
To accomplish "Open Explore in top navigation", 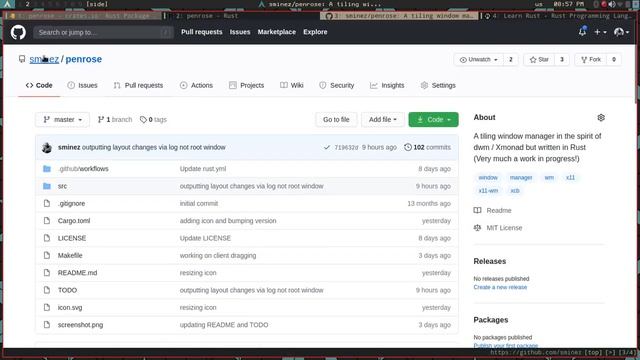I will click(315, 32).
